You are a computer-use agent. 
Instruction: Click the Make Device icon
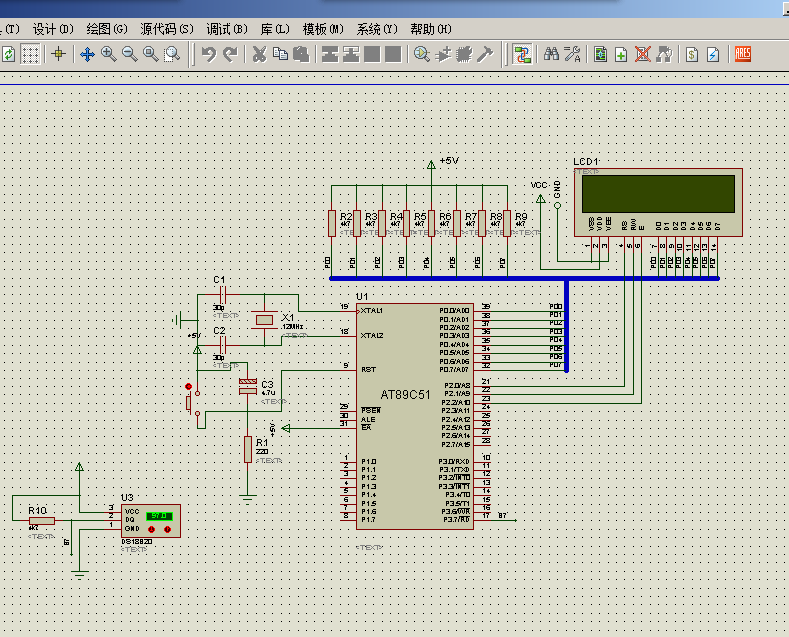(x=443, y=54)
